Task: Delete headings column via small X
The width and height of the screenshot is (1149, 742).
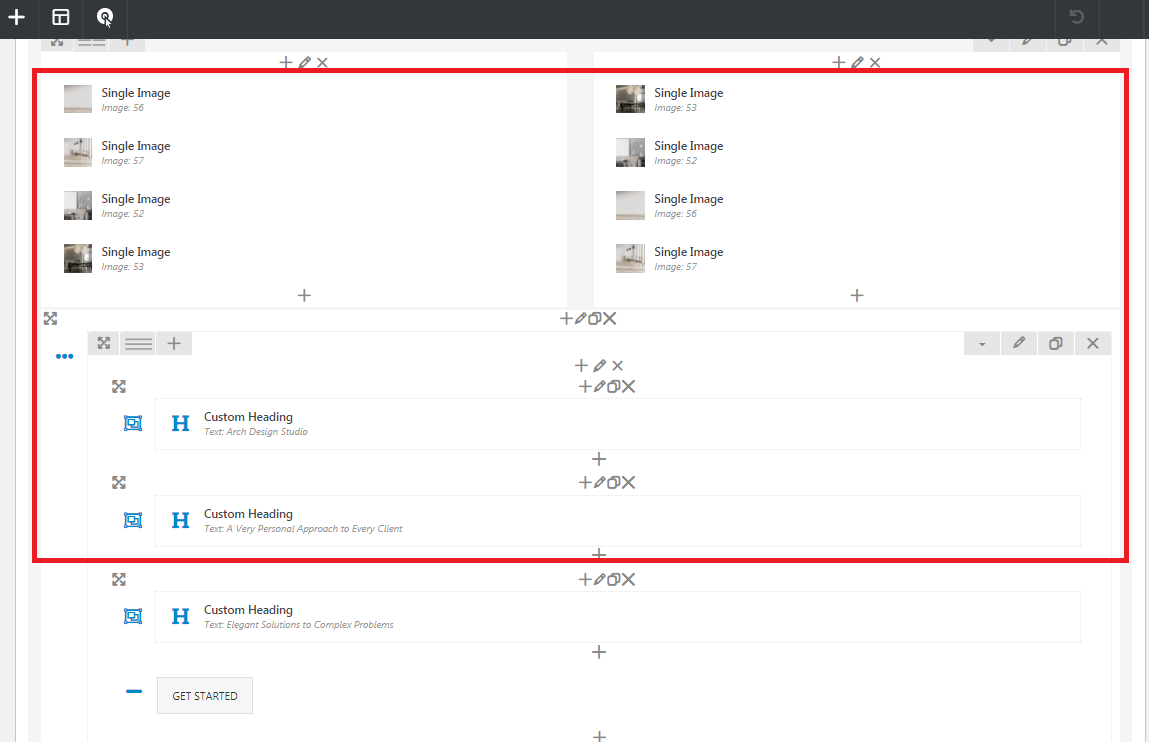Action: click(x=617, y=366)
